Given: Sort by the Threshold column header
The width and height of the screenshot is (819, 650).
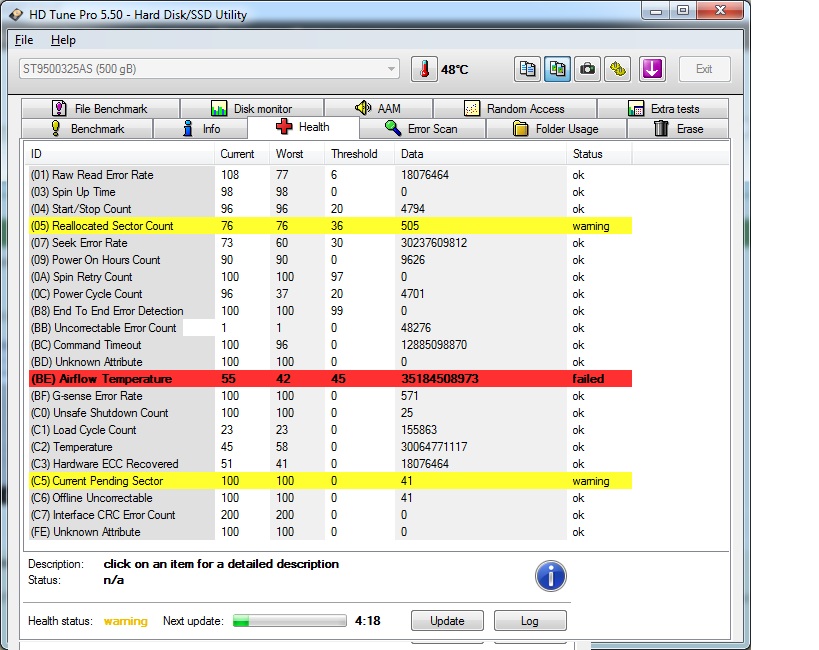Looking at the screenshot, I should point(360,154).
